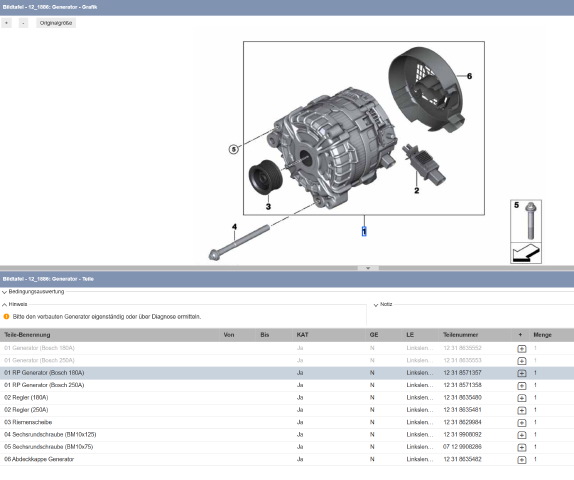Select row 02 Regler (180A)
The width and height of the screenshot is (574, 480).
point(287,398)
